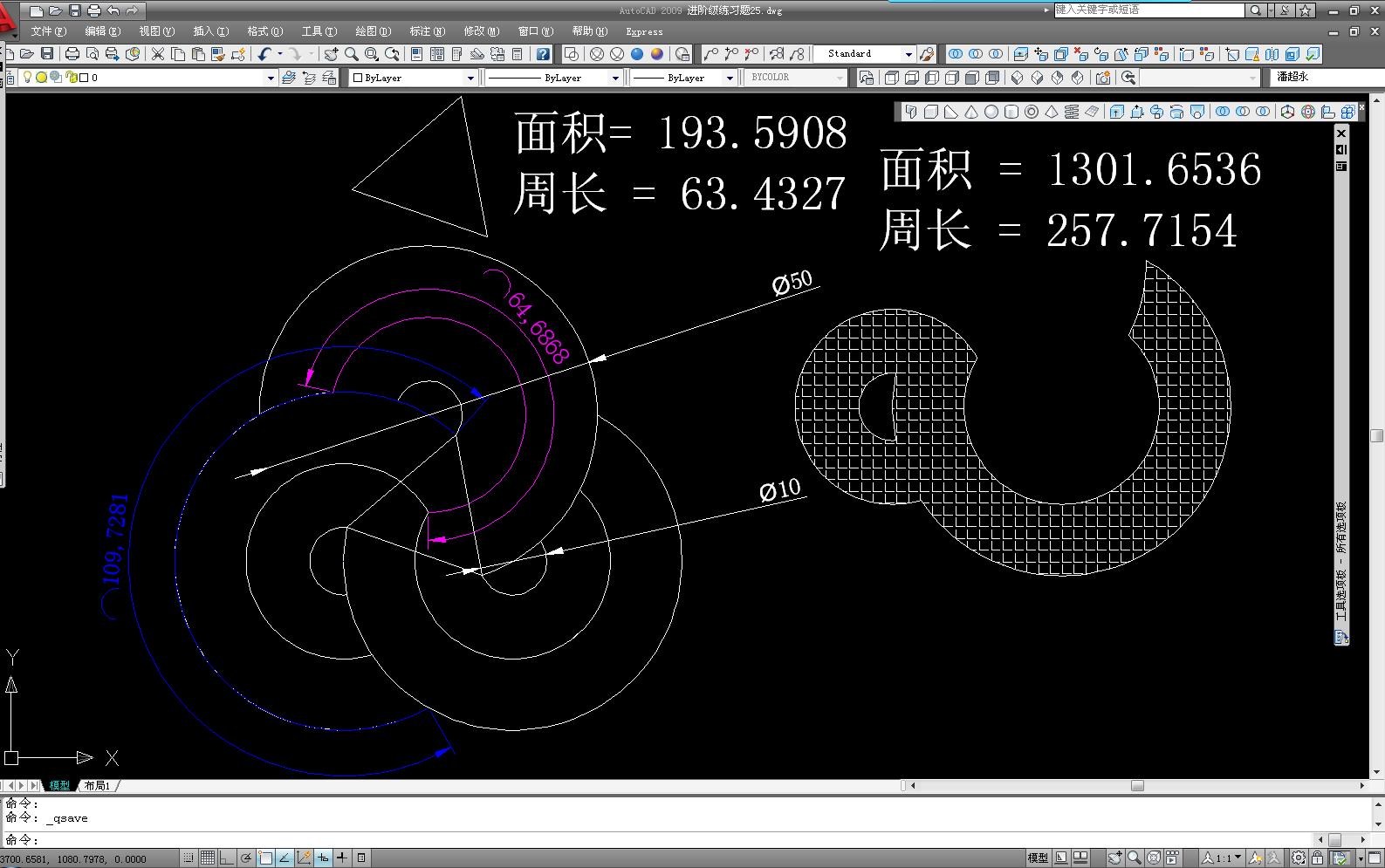Screen dimensions: 1385x868
Task: Click the Plot (print) icon in the standard toolbar
Action: [72, 54]
